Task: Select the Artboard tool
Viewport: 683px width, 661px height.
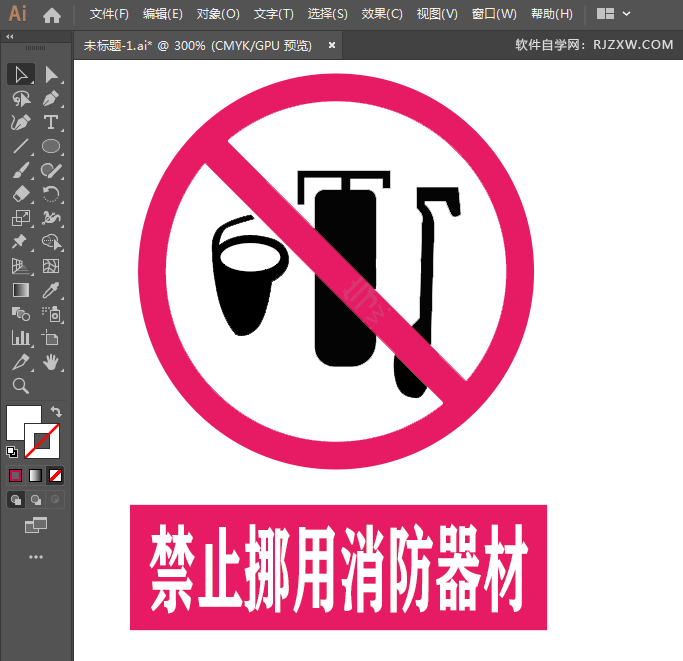Action: (51, 338)
